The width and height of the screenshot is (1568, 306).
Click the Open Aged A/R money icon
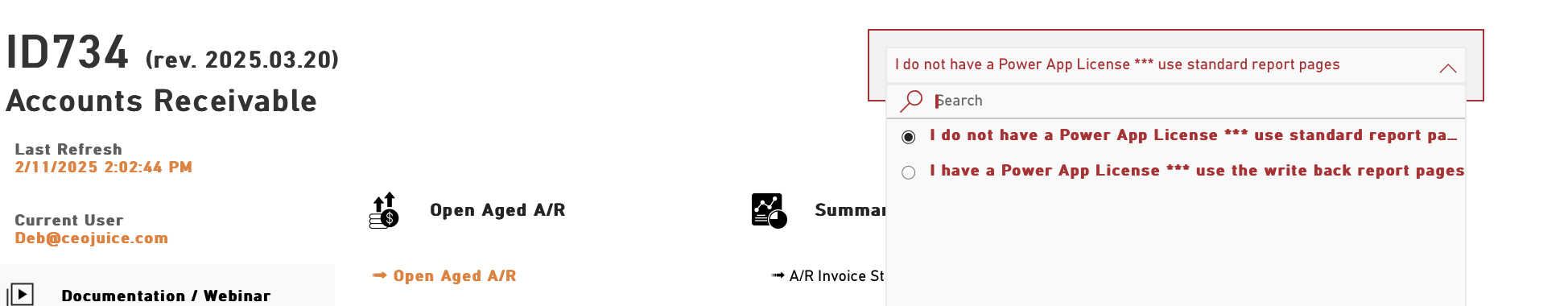(x=384, y=210)
